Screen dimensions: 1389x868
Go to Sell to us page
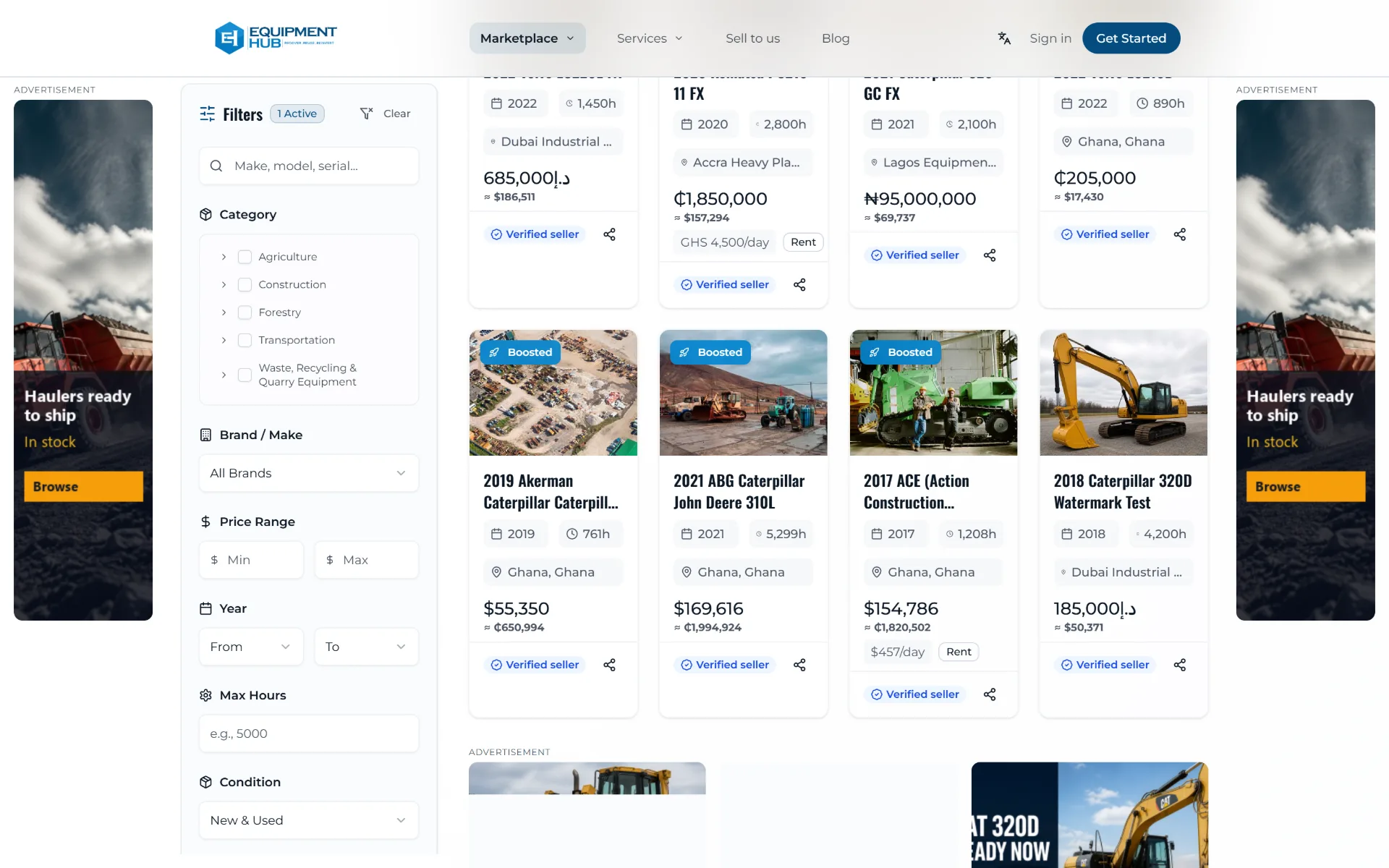[x=752, y=38]
